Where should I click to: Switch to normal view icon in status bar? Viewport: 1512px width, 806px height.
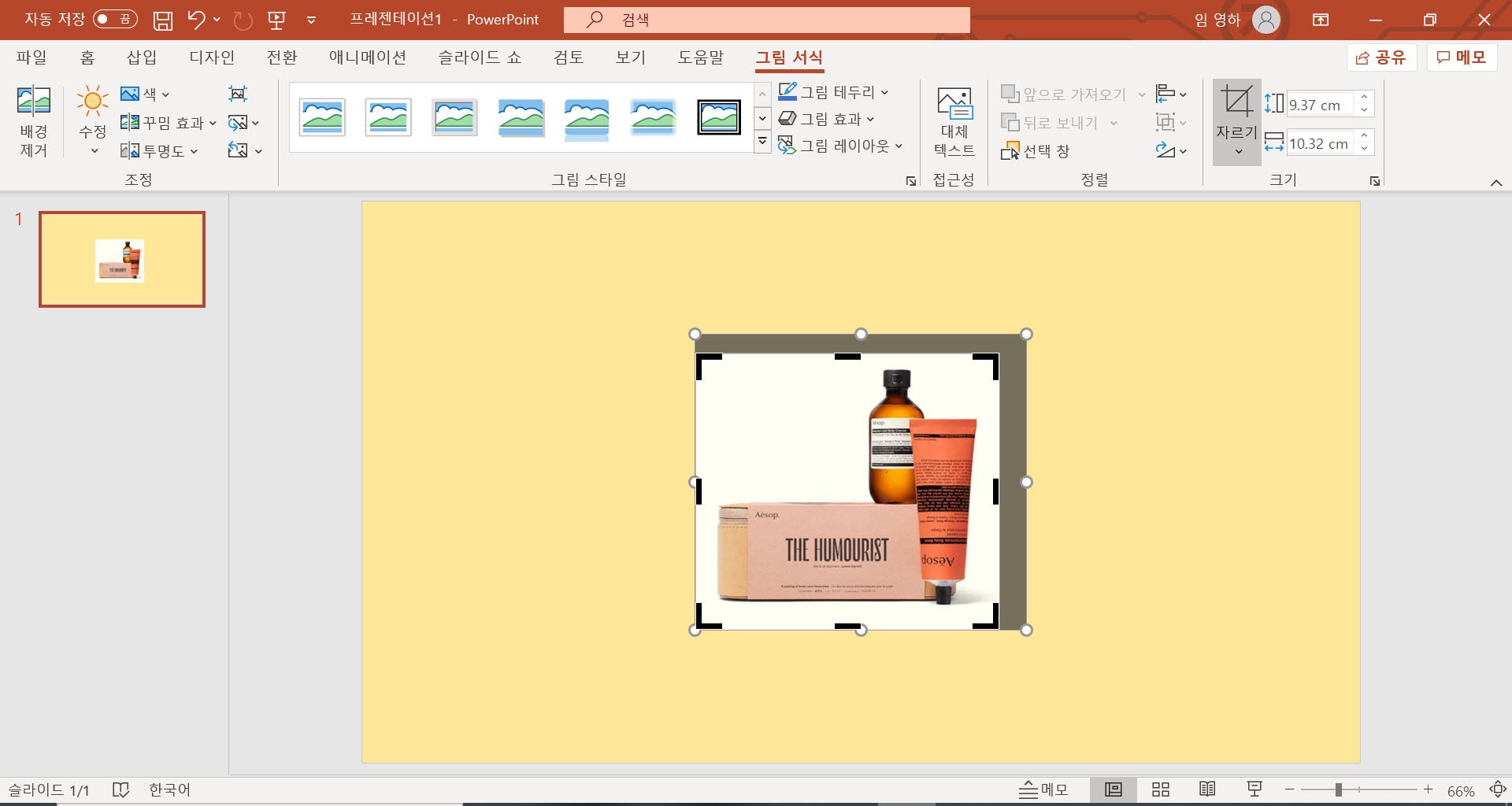click(1113, 789)
